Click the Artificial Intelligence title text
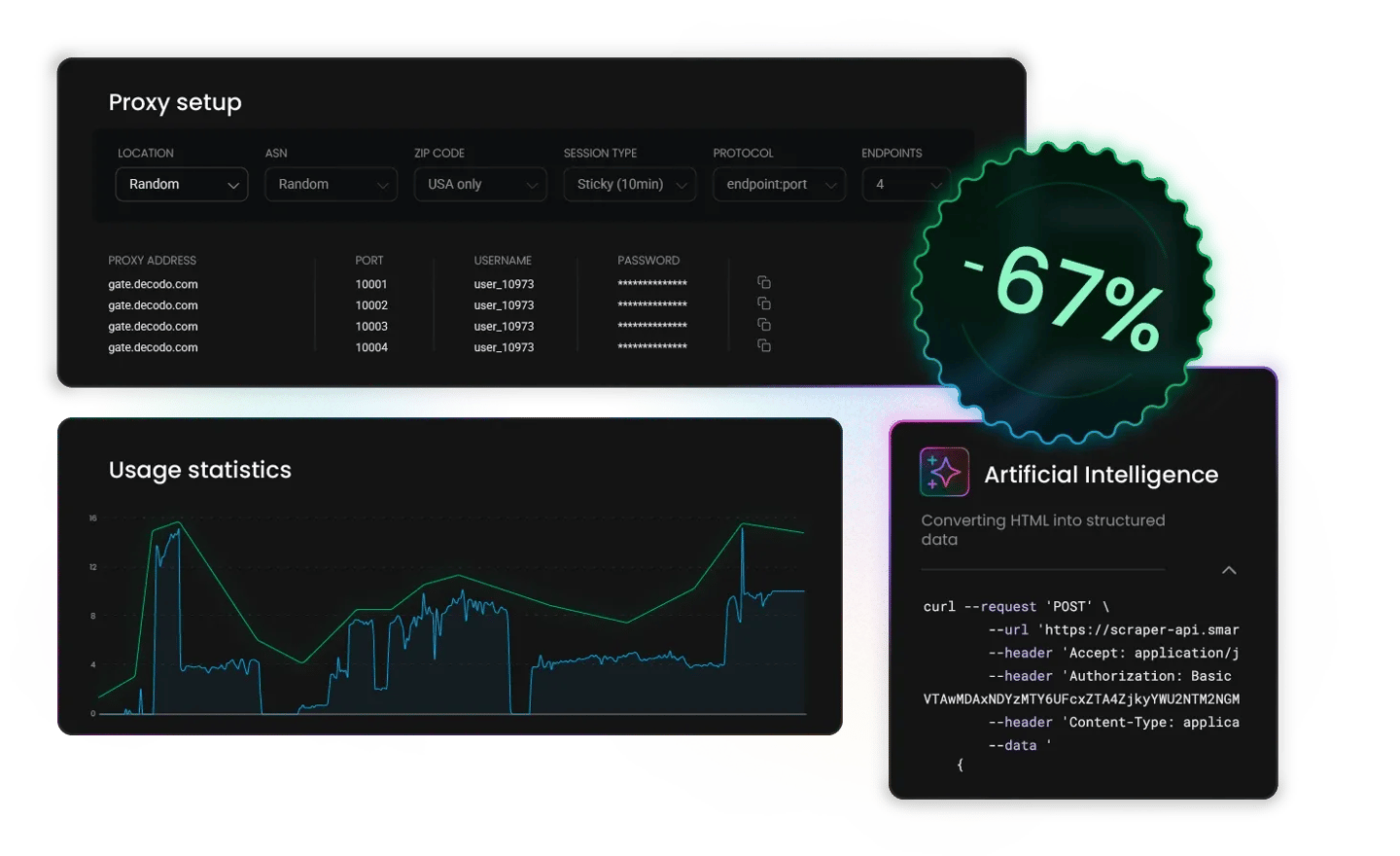The height and width of the screenshot is (856, 1400). point(1101,475)
